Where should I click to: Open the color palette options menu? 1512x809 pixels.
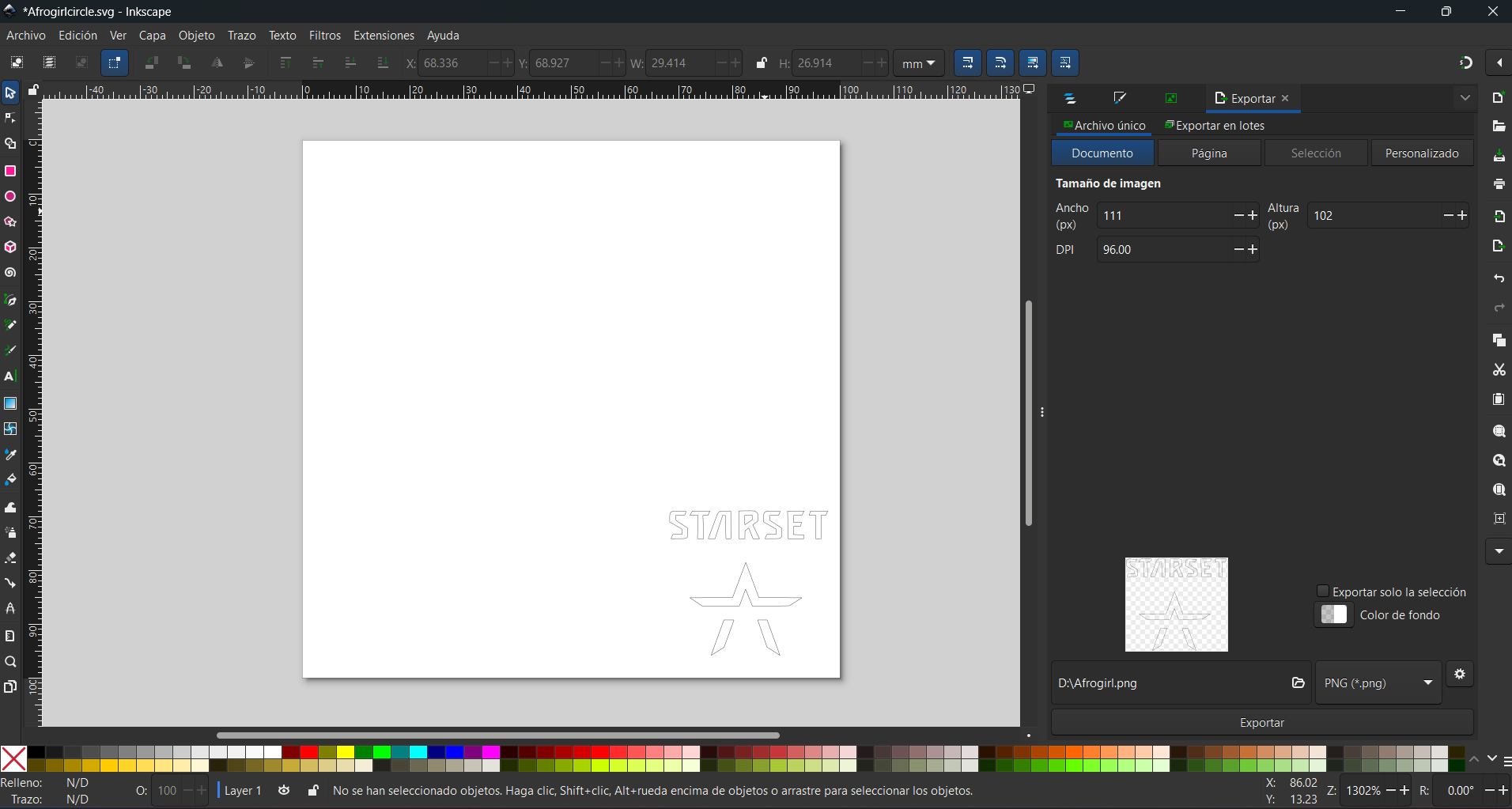point(1506,761)
